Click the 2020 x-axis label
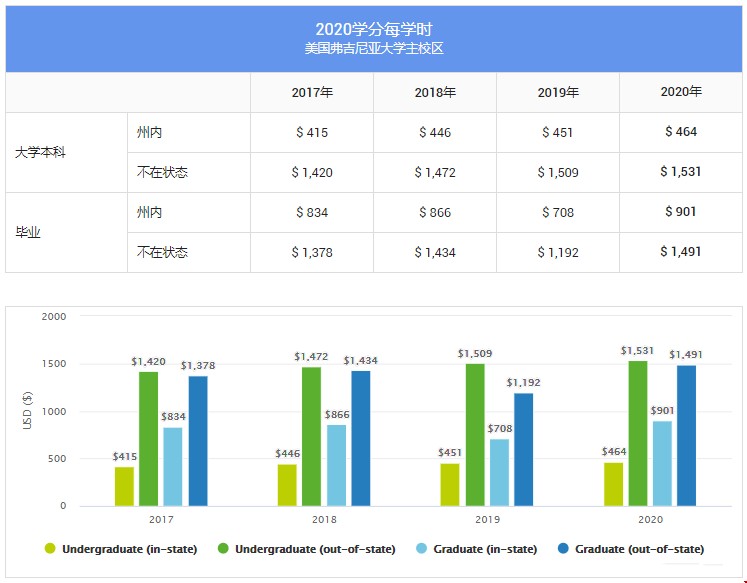The width and height of the screenshot is (747, 583). point(650,519)
